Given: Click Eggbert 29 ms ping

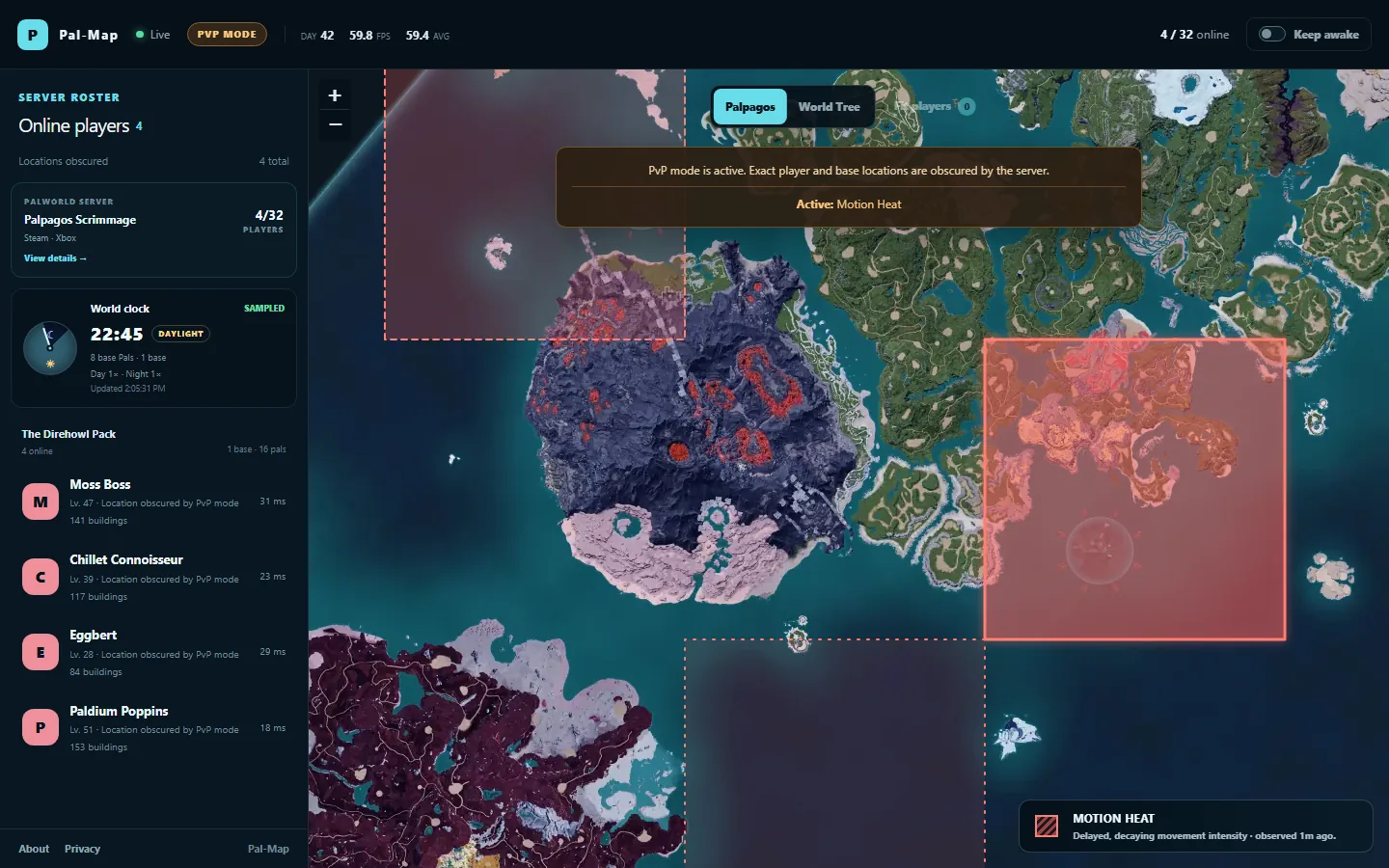Looking at the screenshot, I should (x=273, y=652).
